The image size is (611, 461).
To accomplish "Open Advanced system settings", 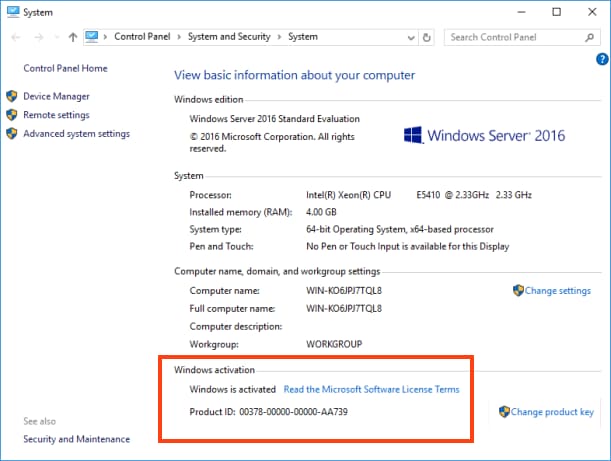I will tap(76, 134).
